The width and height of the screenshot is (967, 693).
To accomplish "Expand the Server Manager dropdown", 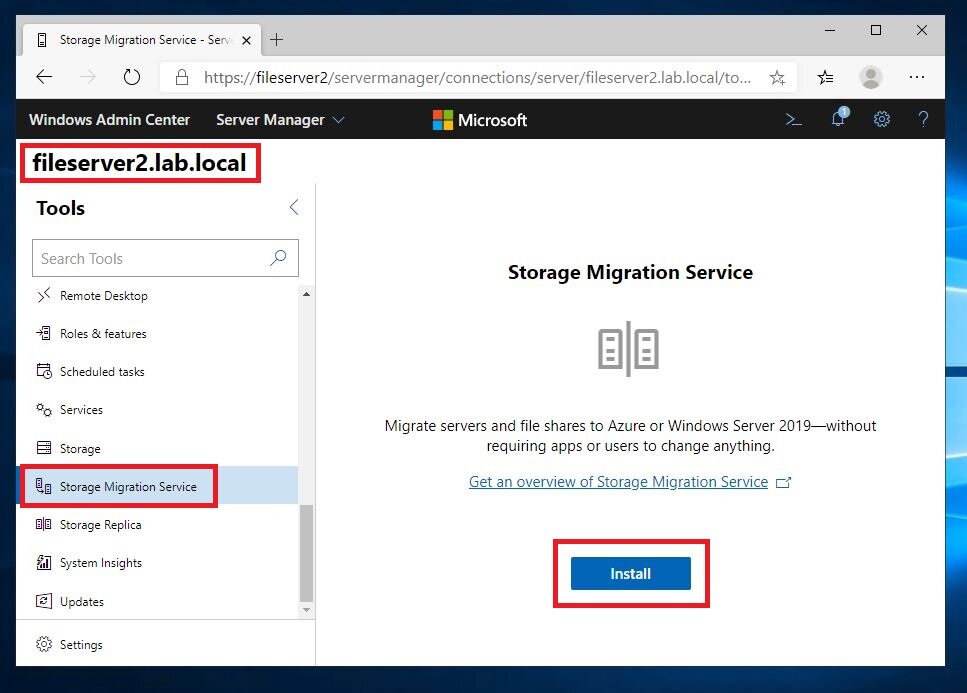I will pos(279,120).
